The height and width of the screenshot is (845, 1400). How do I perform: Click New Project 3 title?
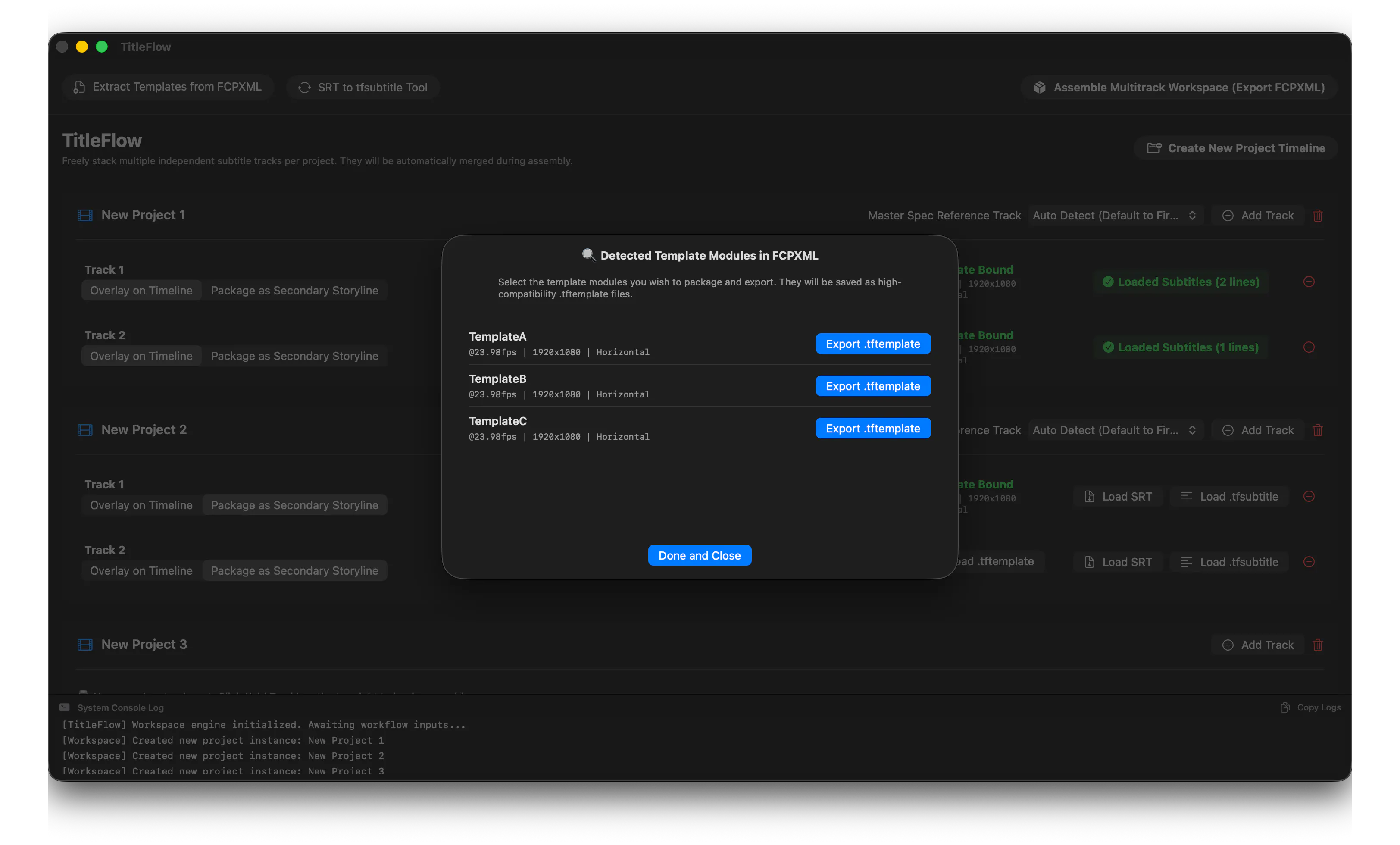(144, 645)
